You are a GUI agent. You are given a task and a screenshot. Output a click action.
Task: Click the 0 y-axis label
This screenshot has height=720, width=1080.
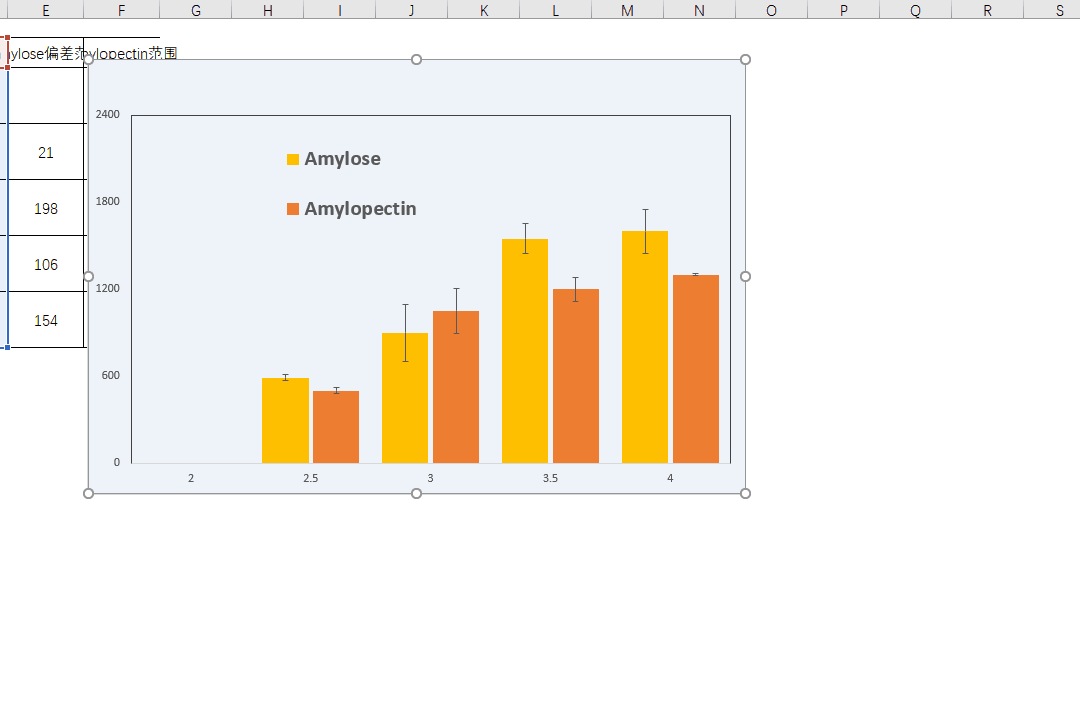point(116,462)
